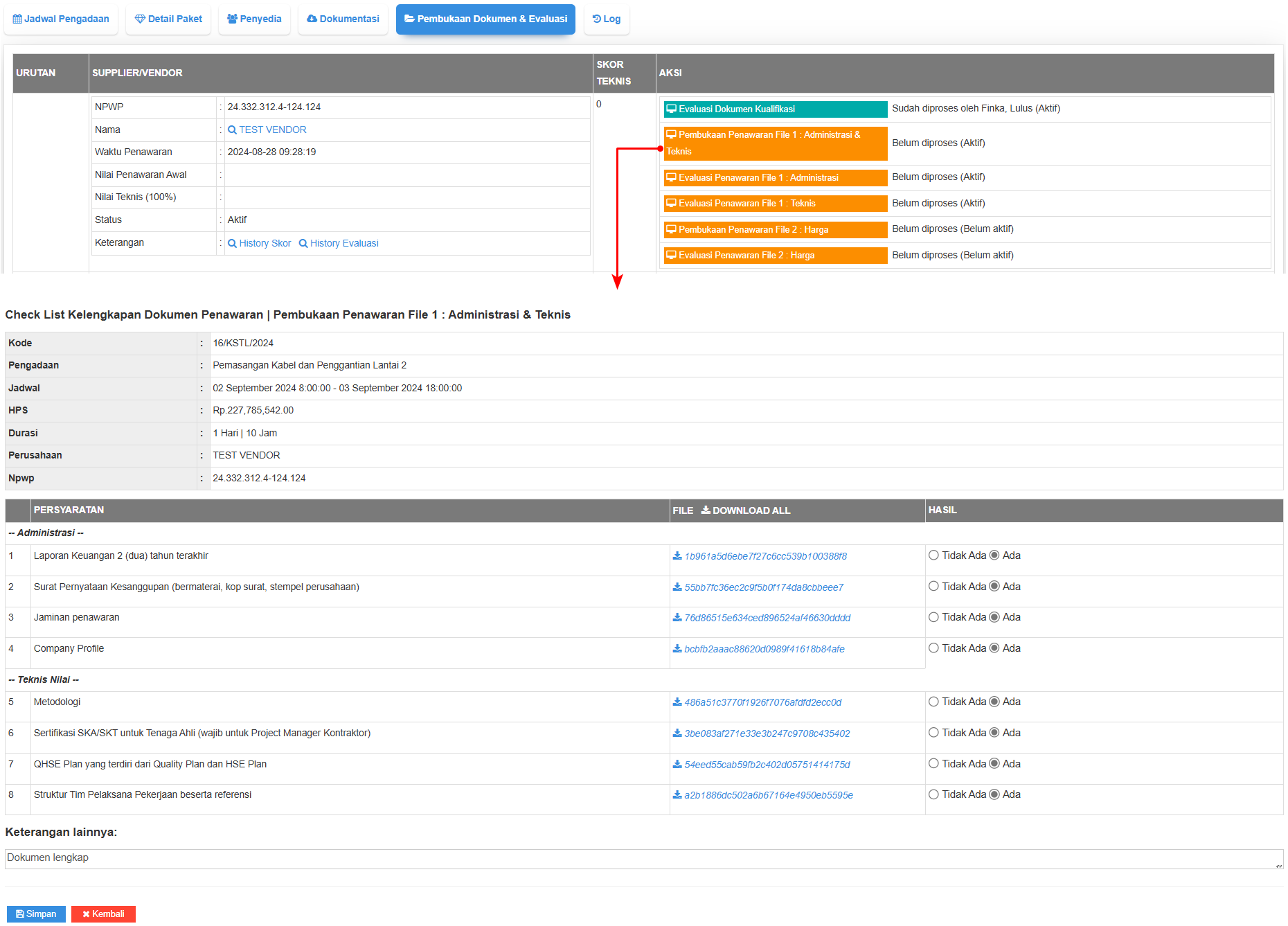
Task: Open Evaluasi Dokumen Kualifikasi action
Action: [775, 109]
